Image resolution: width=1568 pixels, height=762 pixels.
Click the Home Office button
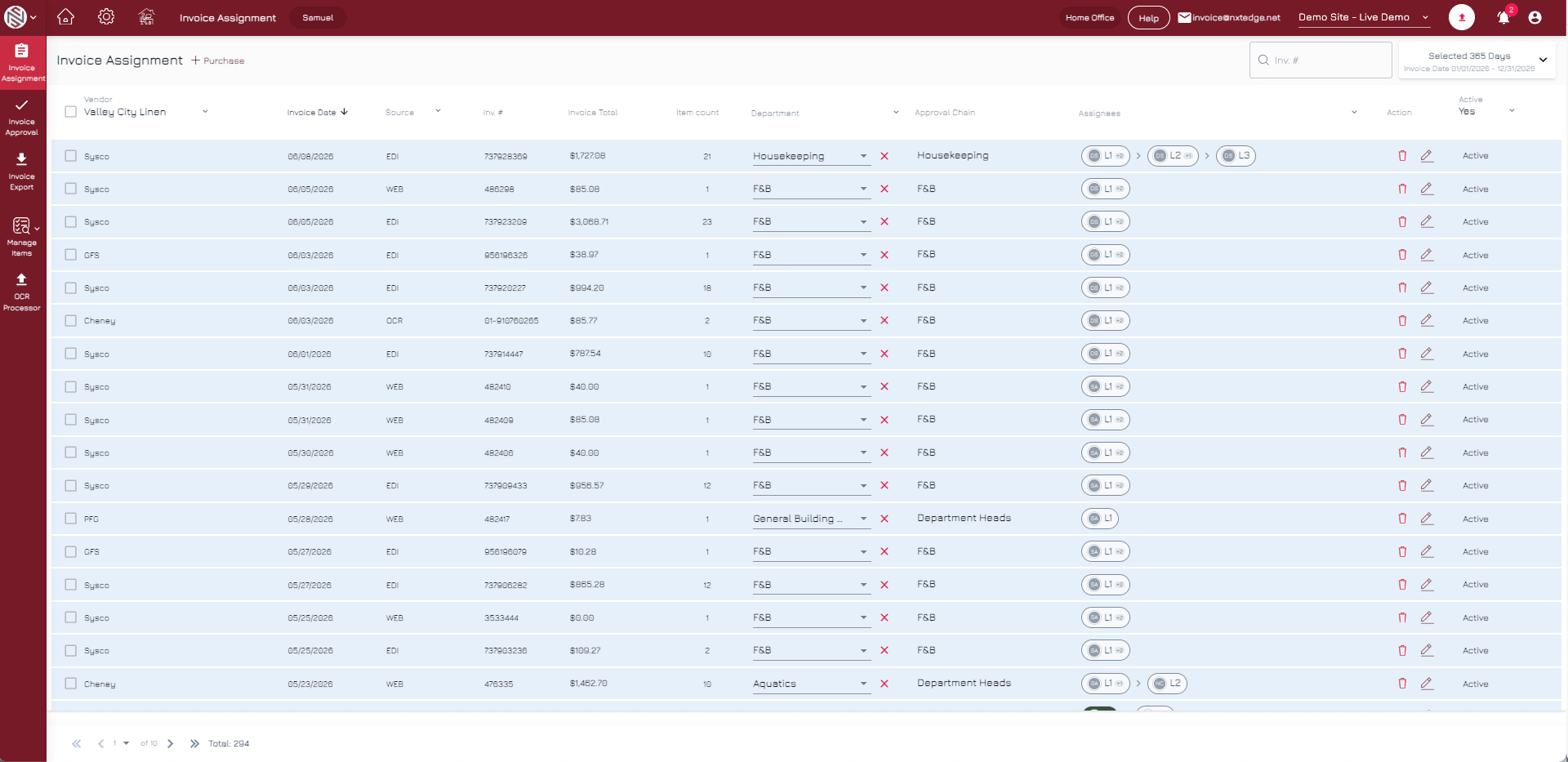(x=1089, y=17)
